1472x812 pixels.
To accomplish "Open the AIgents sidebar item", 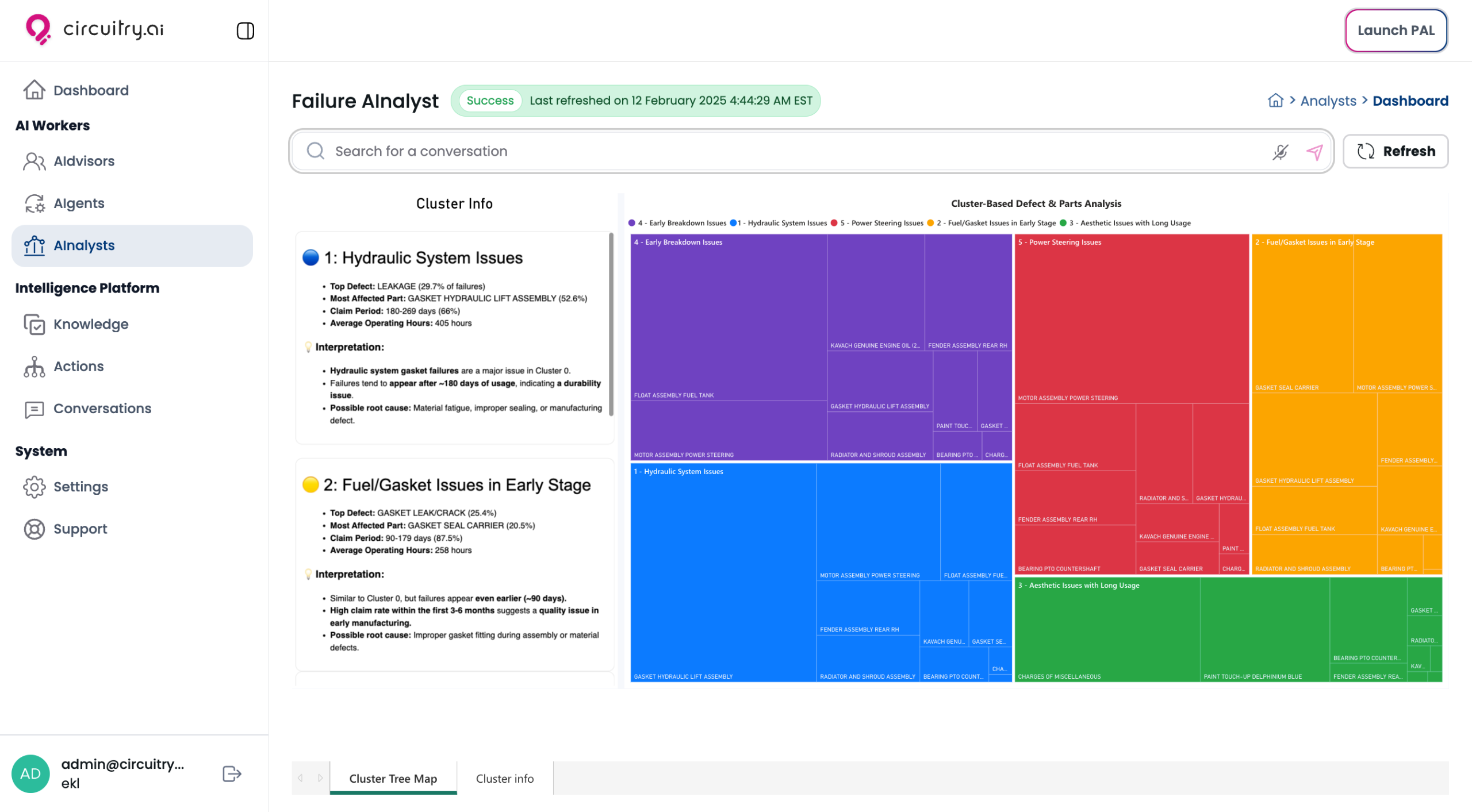I will [x=79, y=203].
